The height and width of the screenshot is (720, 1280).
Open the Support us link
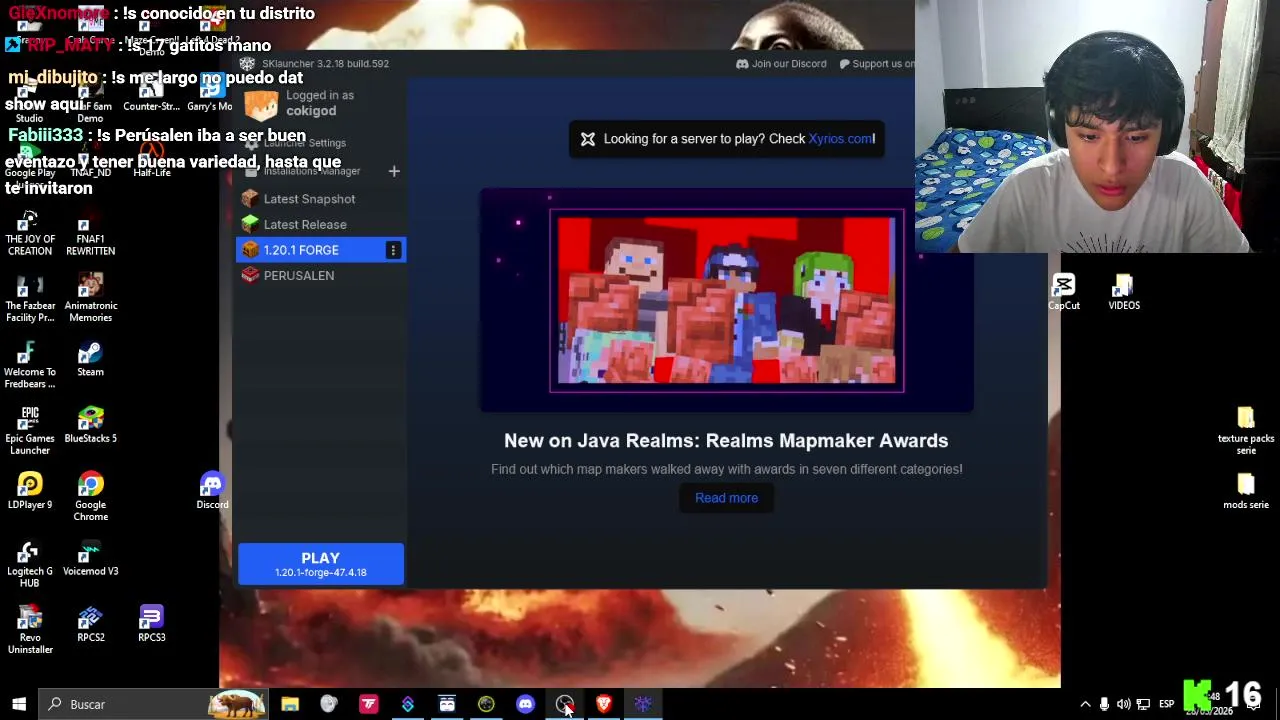(x=876, y=64)
